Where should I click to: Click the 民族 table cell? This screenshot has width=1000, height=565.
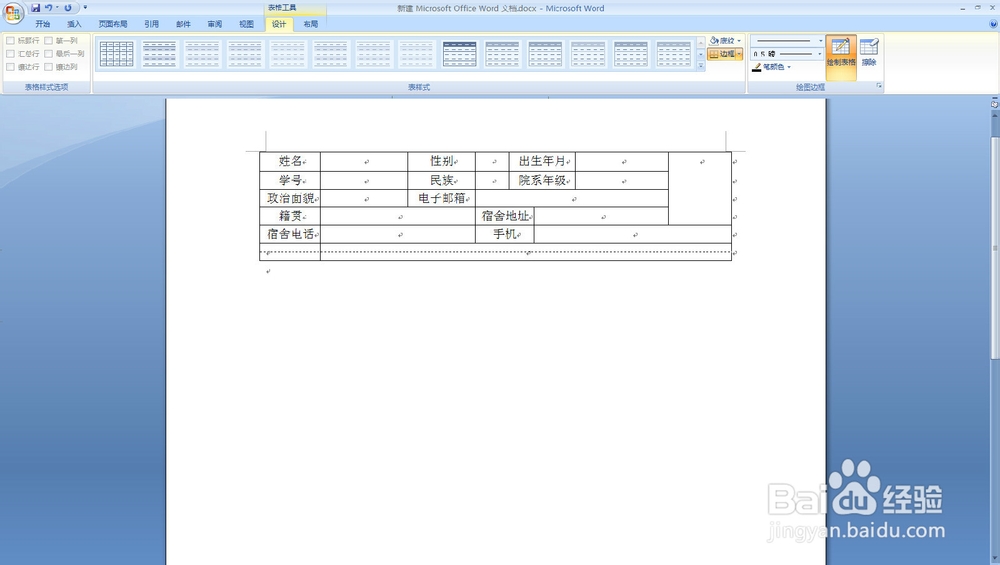pos(441,180)
